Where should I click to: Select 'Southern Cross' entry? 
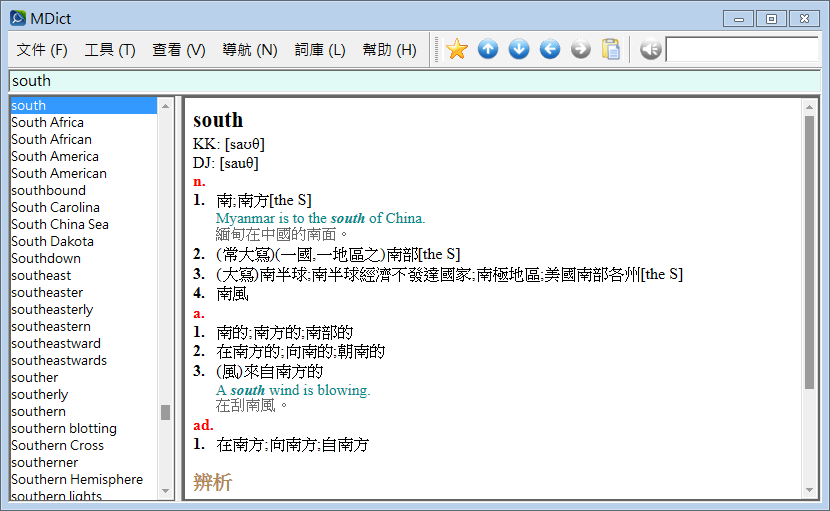(83, 445)
